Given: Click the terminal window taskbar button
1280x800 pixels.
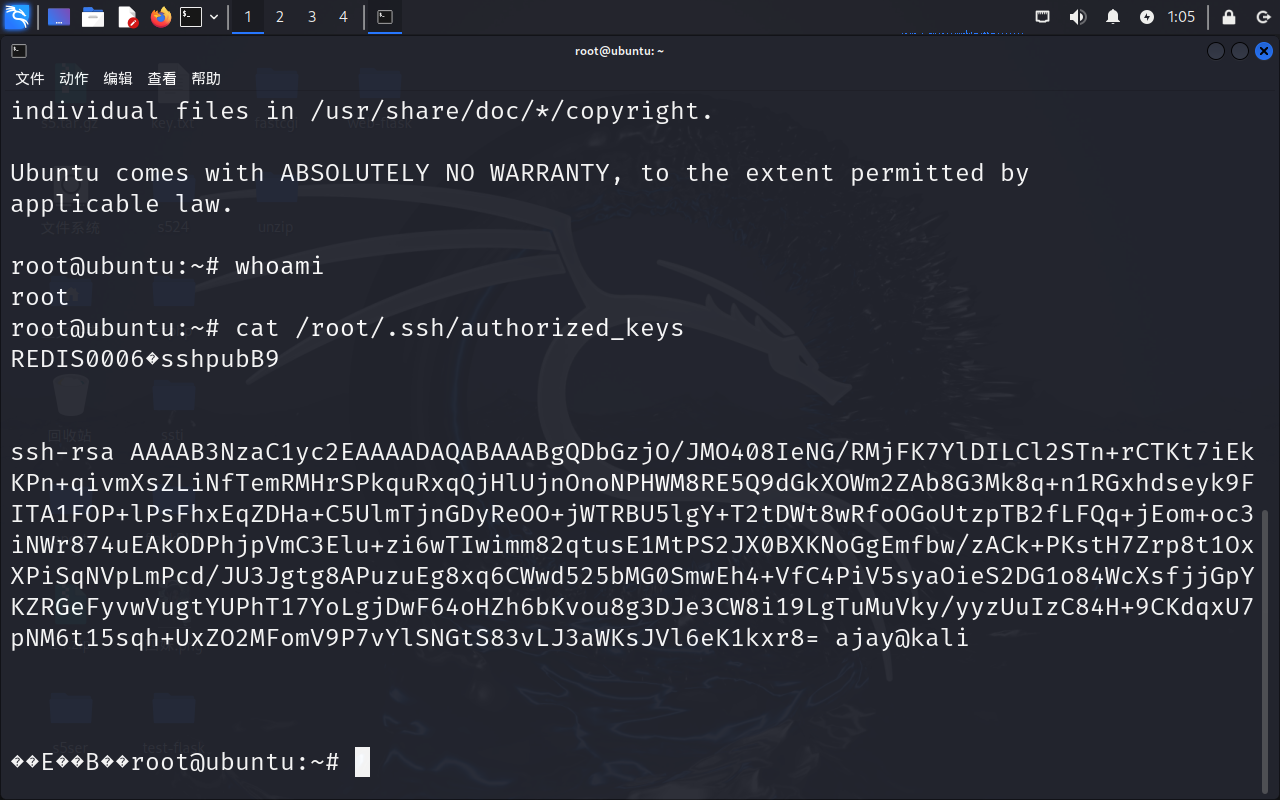Looking at the screenshot, I should (x=385, y=17).
